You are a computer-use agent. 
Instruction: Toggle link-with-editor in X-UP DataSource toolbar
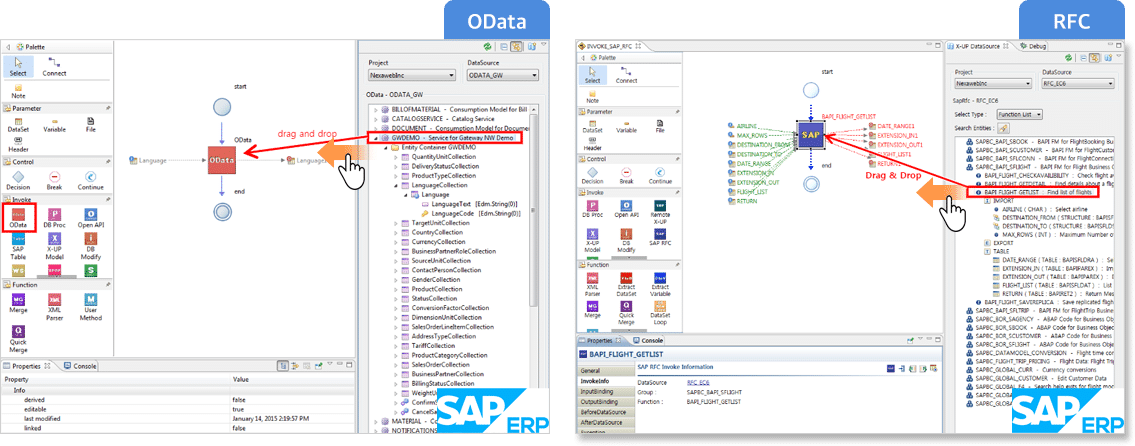[1096, 57]
